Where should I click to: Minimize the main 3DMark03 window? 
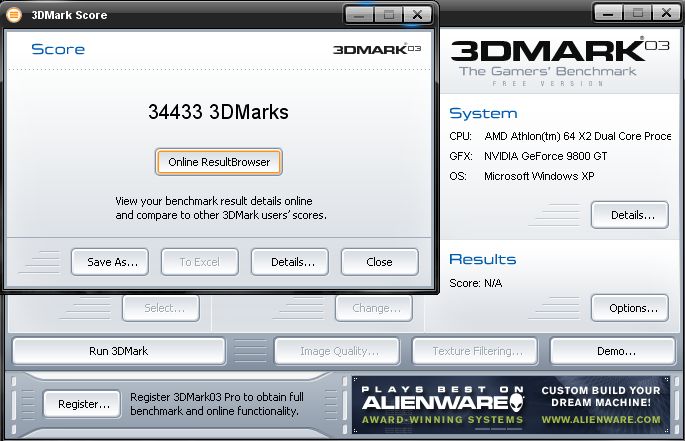click(609, 12)
